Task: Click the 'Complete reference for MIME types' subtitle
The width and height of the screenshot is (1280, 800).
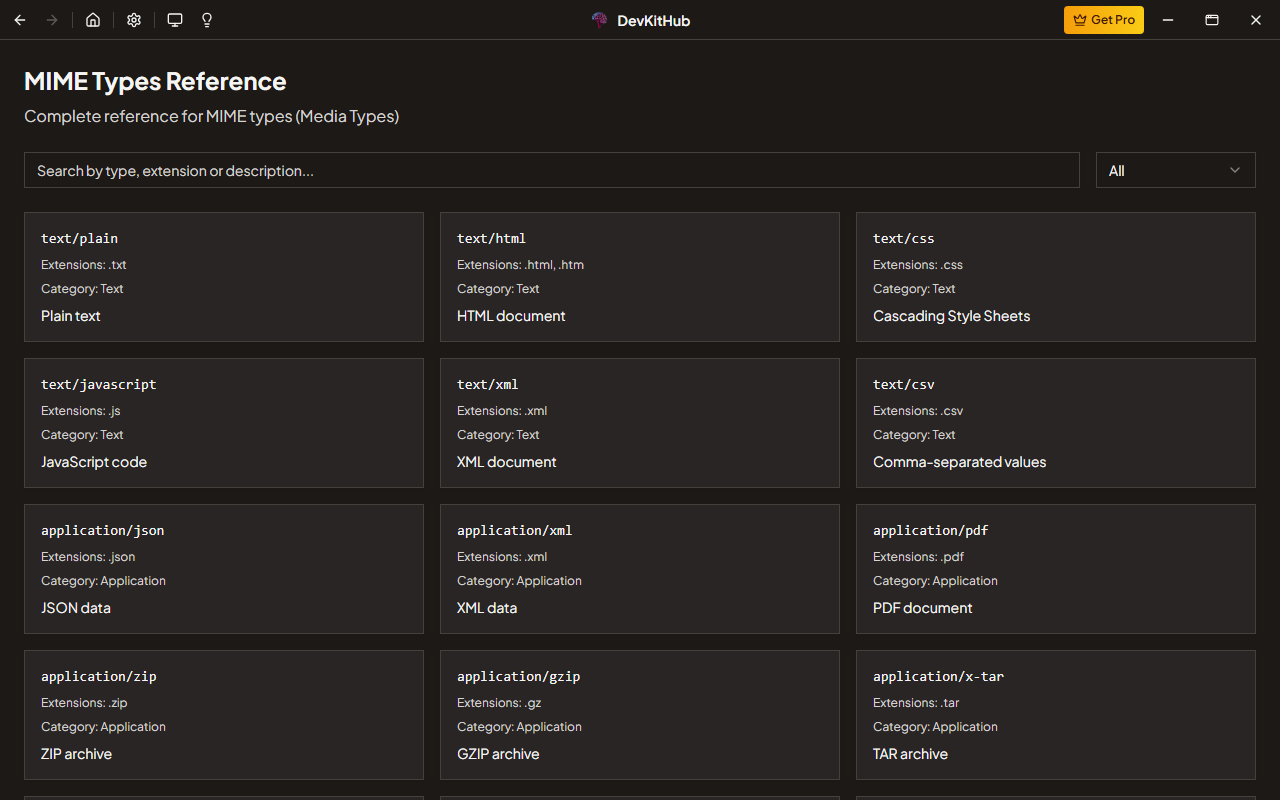Action: tap(211, 116)
